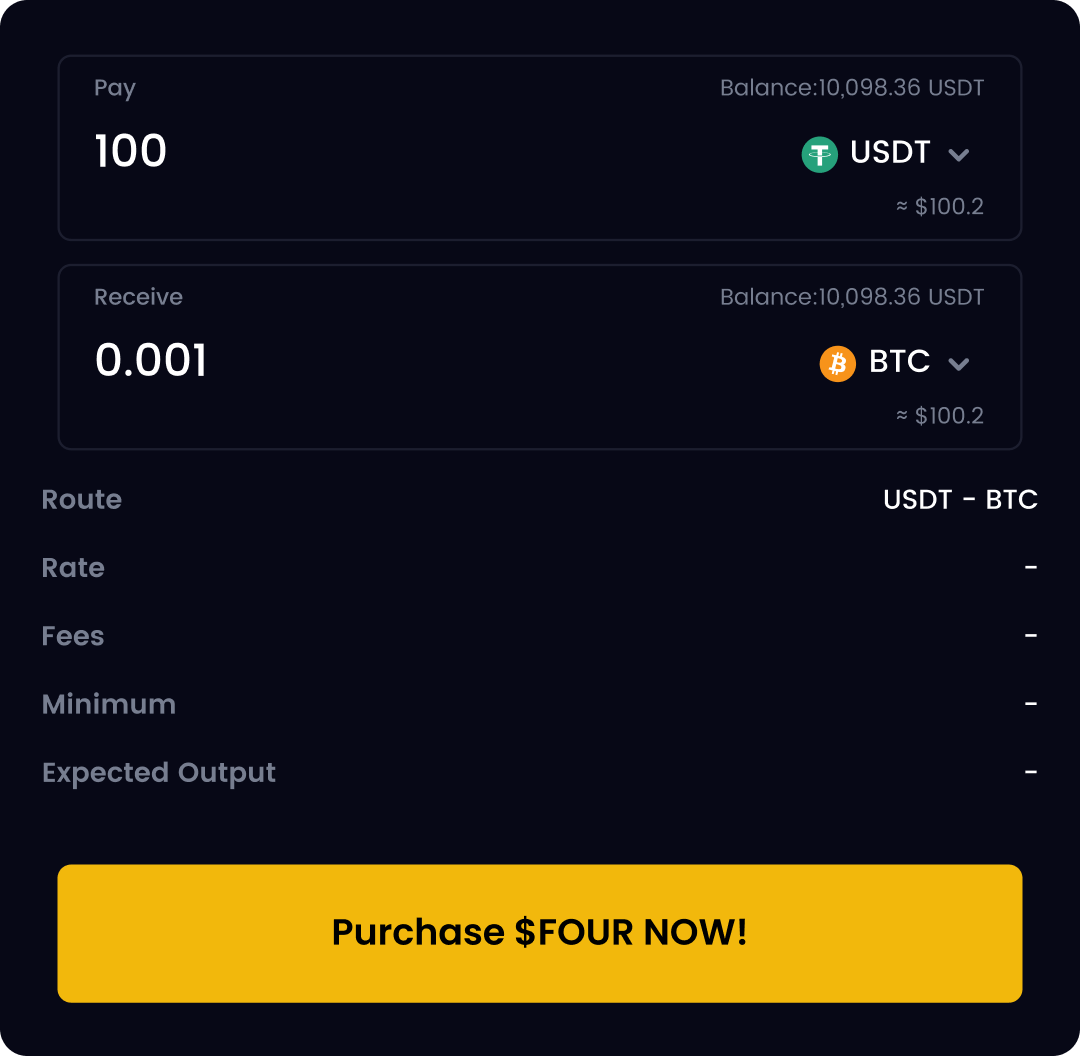This screenshot has height=1056, width=1080.
Task: Click the Minimum row label
Action: (109, 704)
